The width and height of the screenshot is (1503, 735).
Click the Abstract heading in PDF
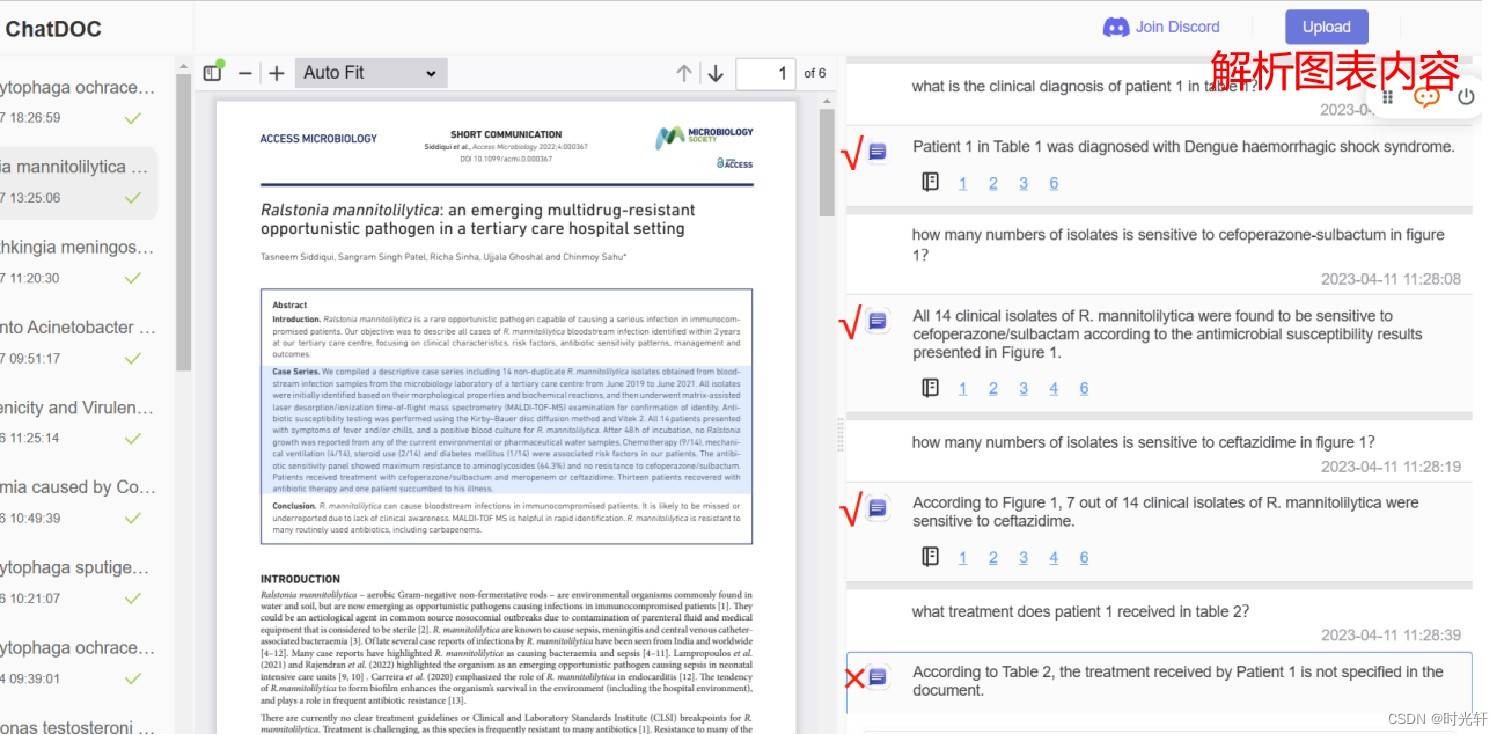click(290, 304)
